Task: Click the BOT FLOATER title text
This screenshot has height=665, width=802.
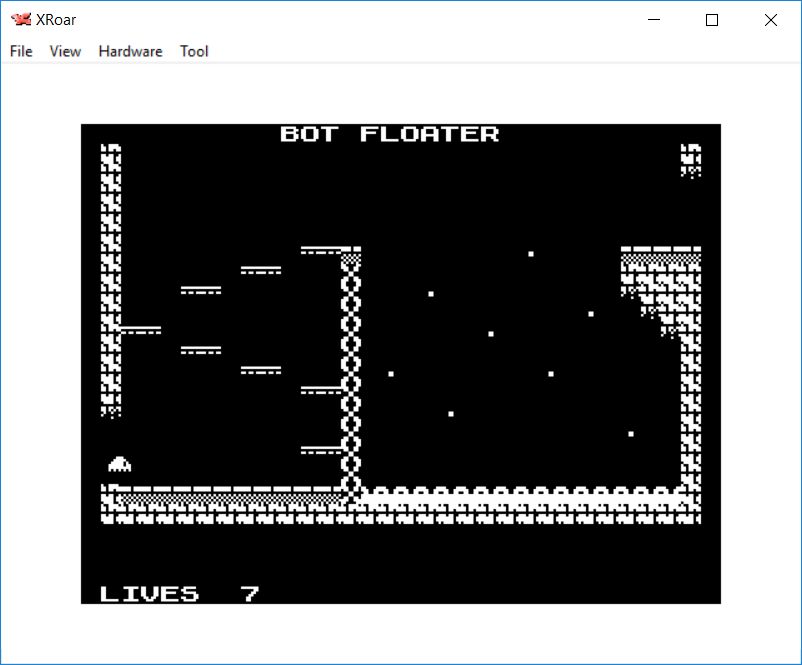Action: point(389,134)
